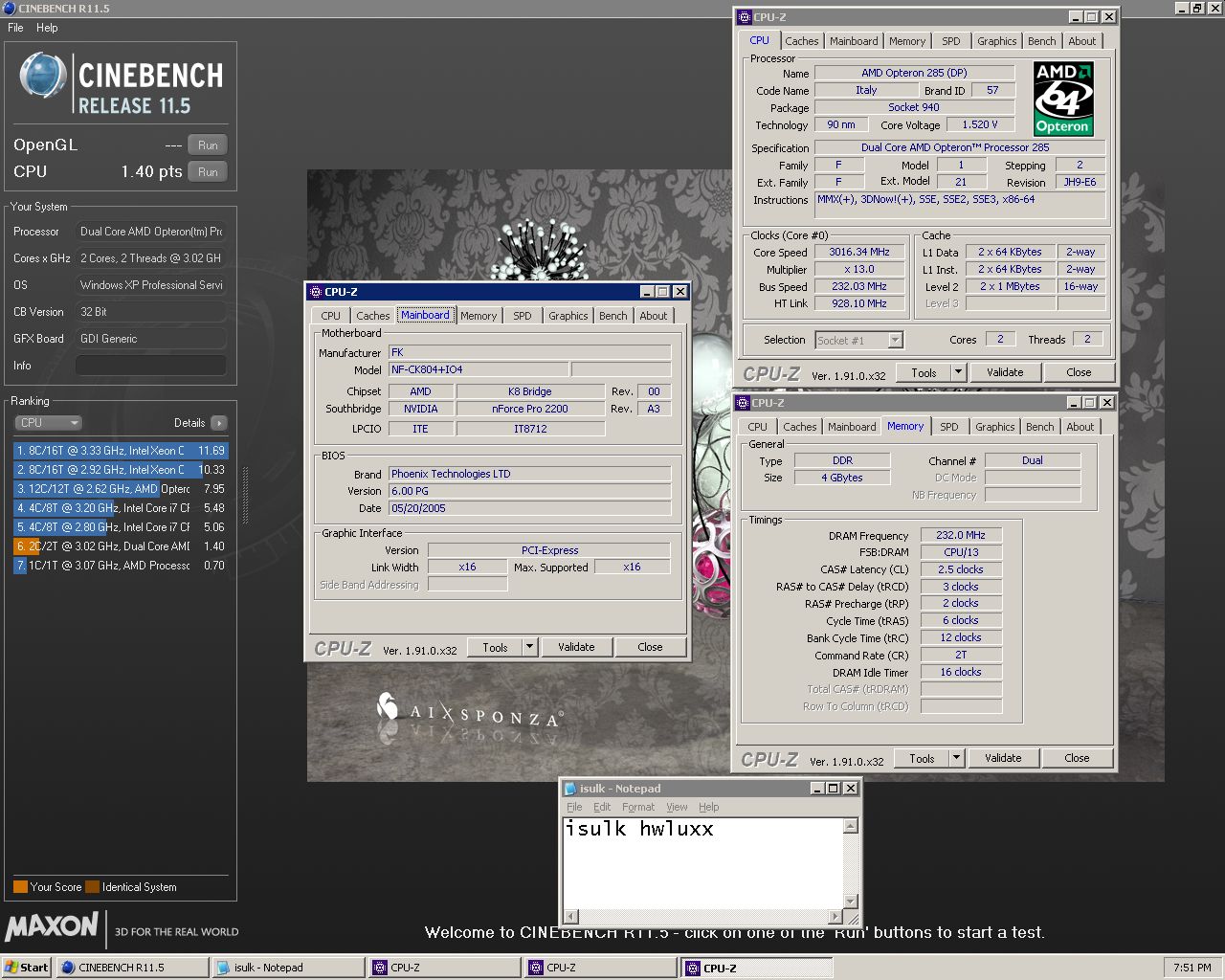Click Close button in CPU-Z Mainboard window
Screen dimensions: 1225x980
tap(650, 647)
